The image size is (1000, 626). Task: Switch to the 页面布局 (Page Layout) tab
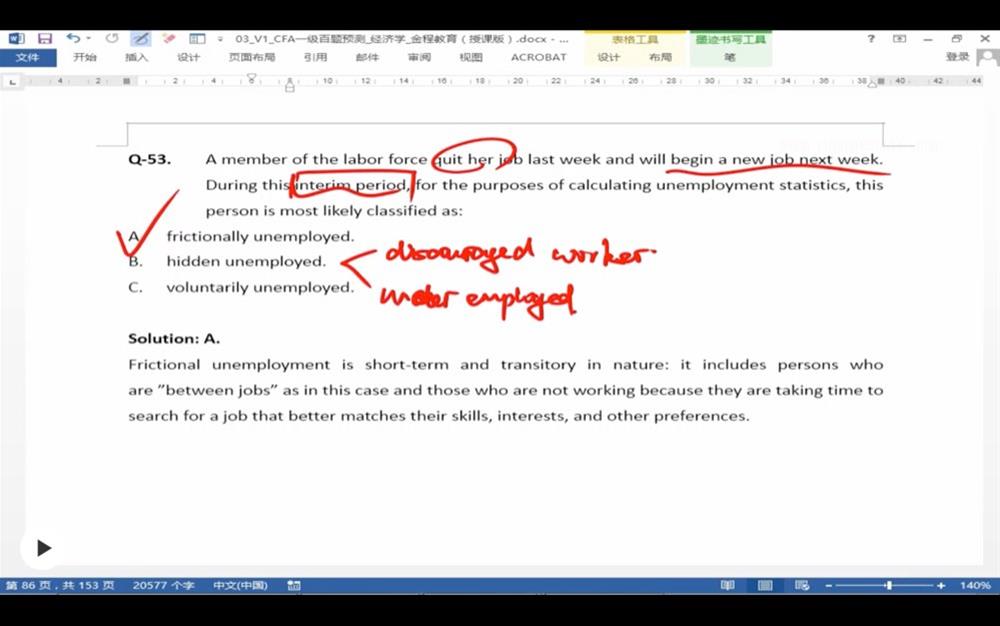(252, 57)
